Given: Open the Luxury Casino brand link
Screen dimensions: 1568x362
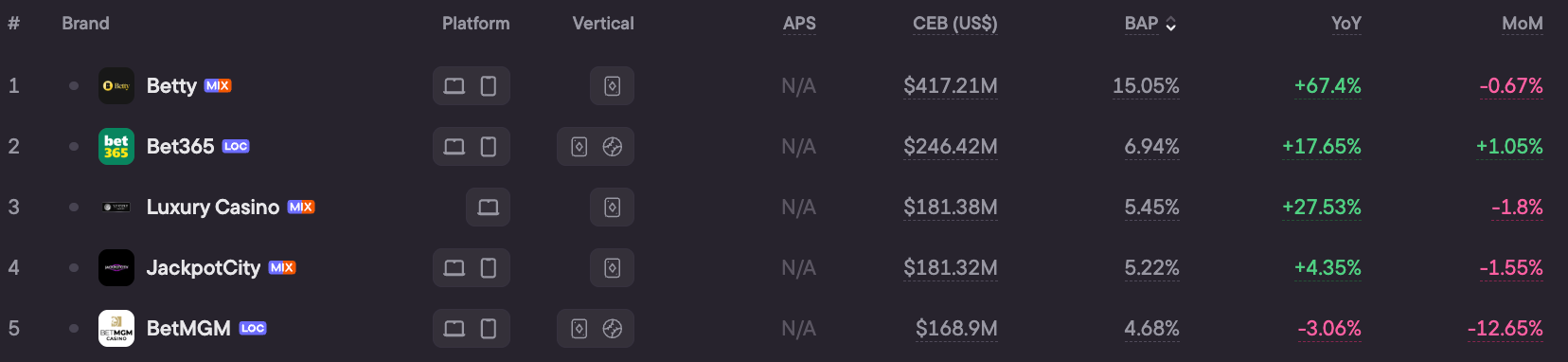Looking at the screenshot, I should click(x=213, y=208).
